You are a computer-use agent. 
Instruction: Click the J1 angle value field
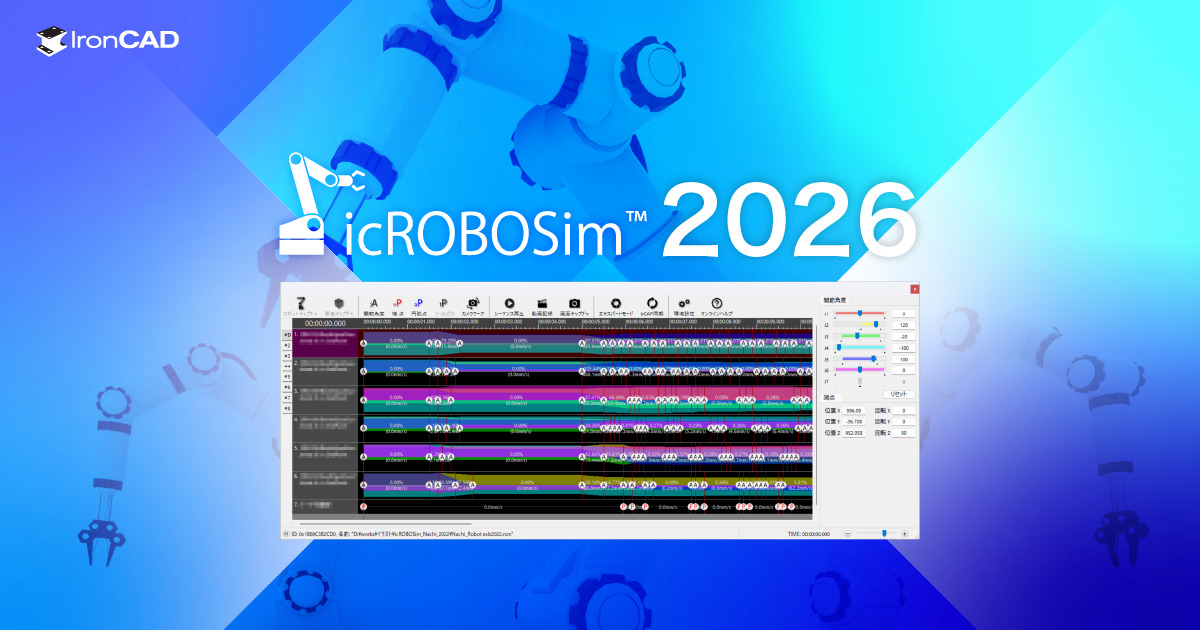click(904, 314)
